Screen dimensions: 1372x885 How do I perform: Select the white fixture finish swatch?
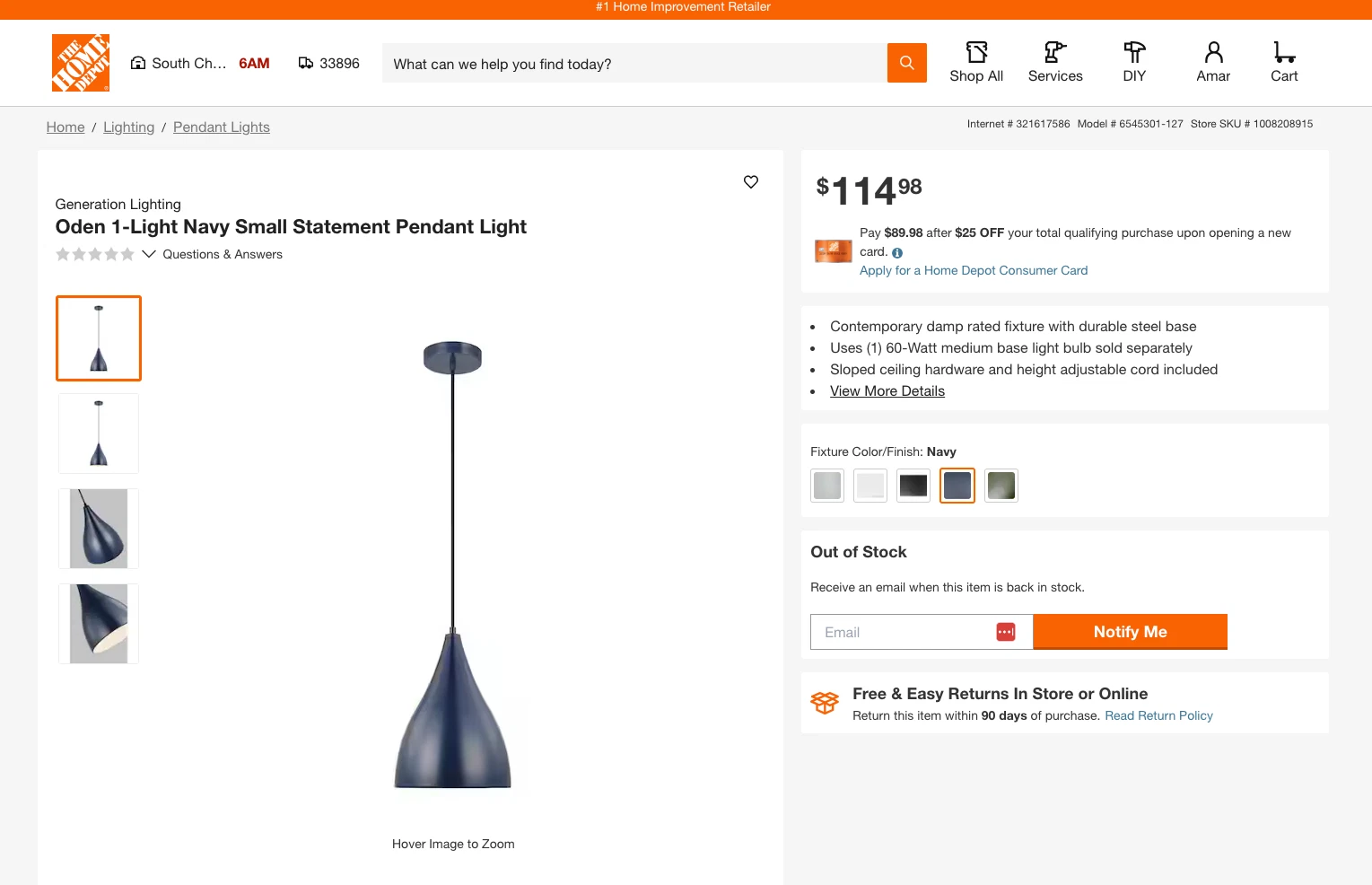(870, 486)
